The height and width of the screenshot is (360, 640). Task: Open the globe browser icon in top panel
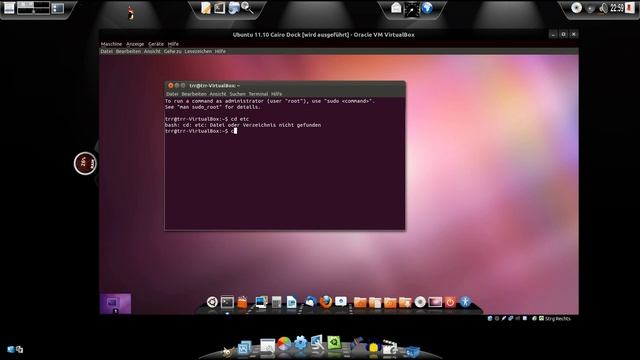(x=427, y=8)
